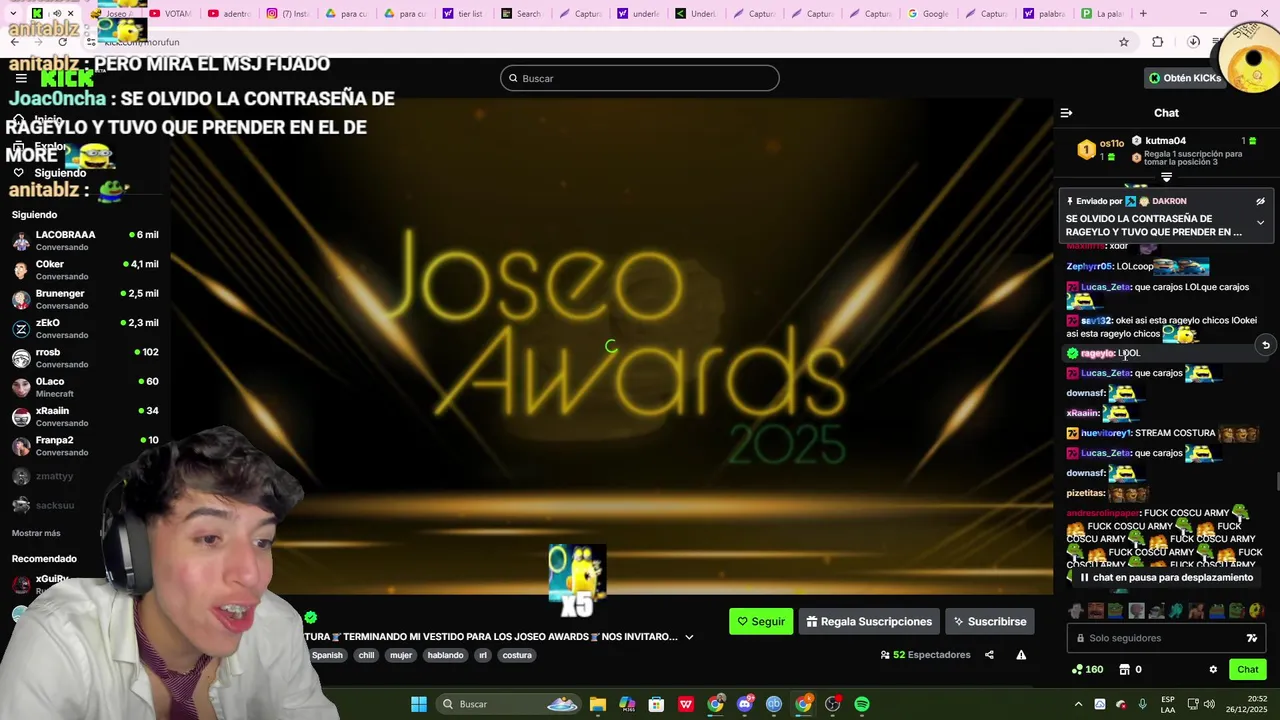Screen dimensions: 1280x720
Task: Open qBittorrent taskbar icon
Action: (774, 704)
